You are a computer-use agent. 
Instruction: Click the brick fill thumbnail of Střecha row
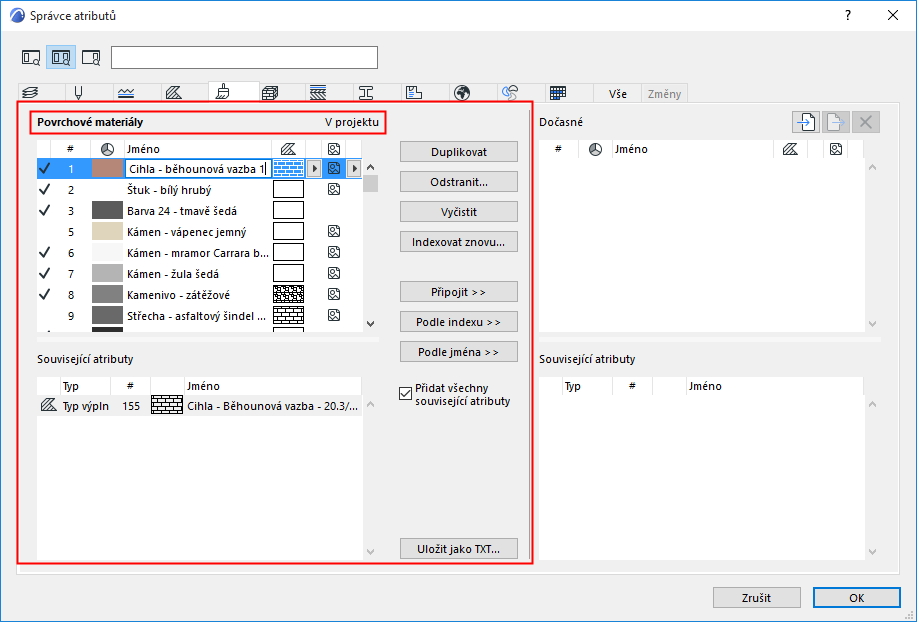tap(288, 316)
